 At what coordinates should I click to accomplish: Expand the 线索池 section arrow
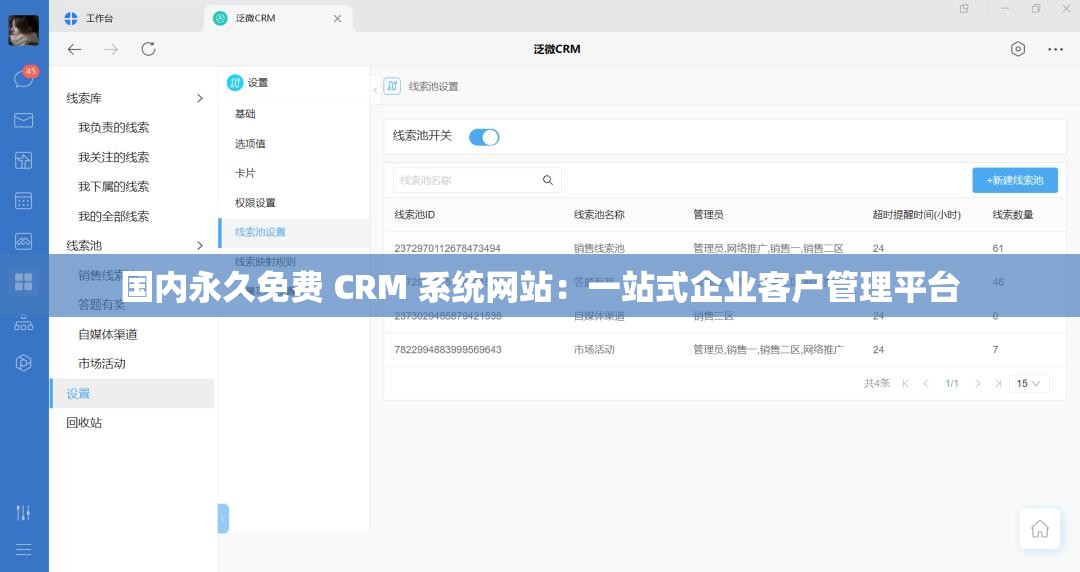coord(200,245)
